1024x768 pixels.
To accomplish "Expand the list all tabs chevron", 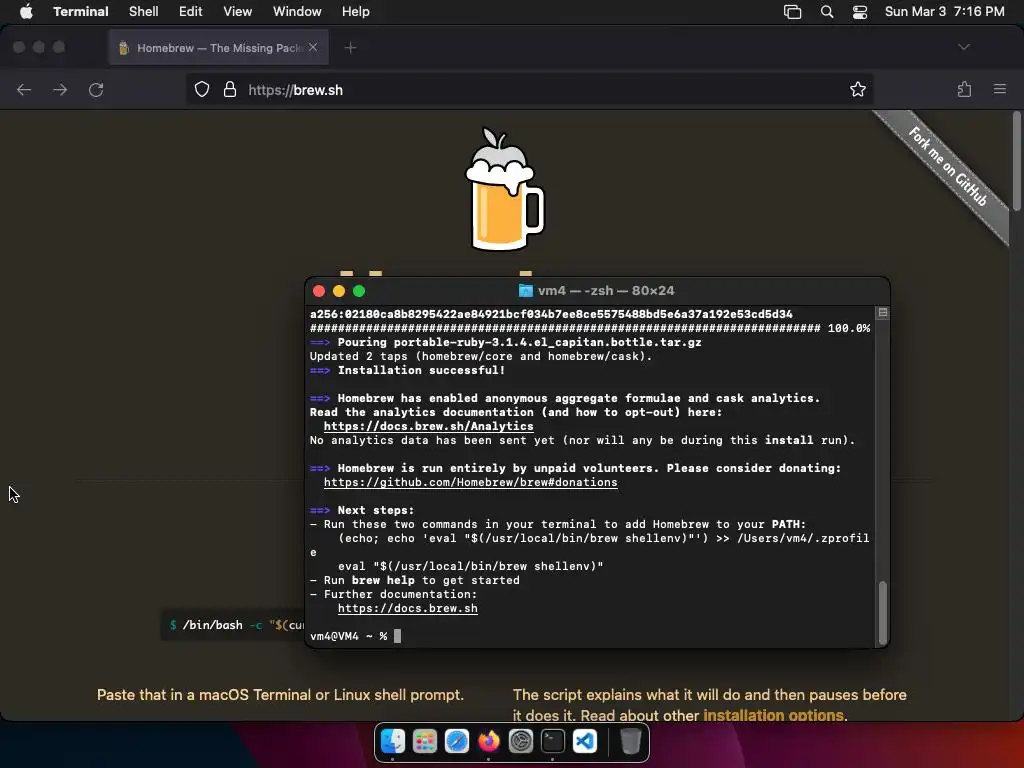I will 964,47.
